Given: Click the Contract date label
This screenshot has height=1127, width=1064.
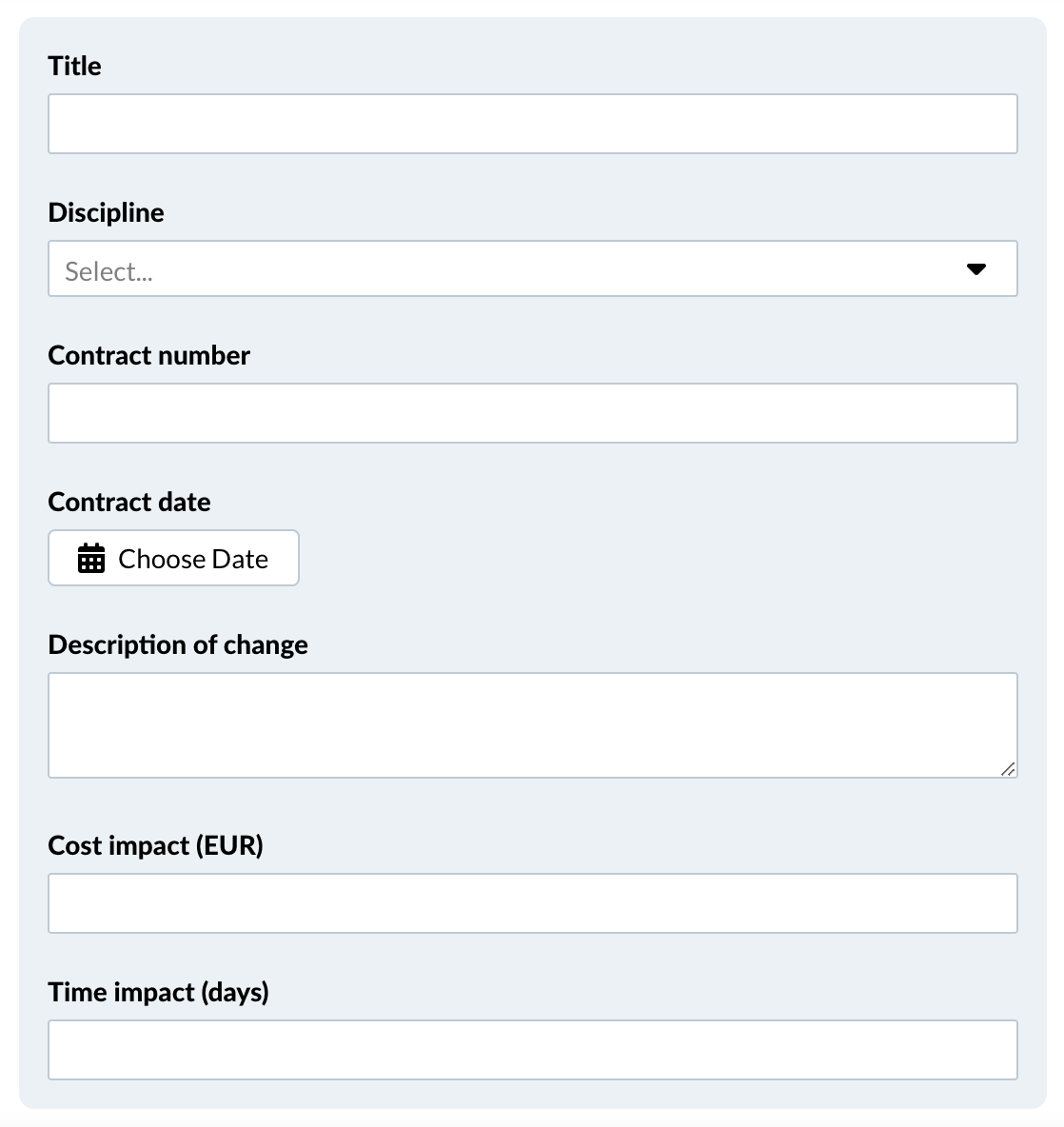Looking at the screenshot, I should (x=128, y=502).
